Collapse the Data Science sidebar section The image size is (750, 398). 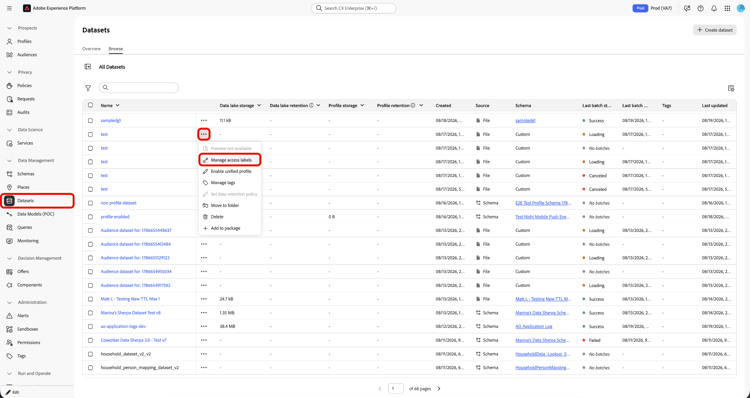coord(9,130)
